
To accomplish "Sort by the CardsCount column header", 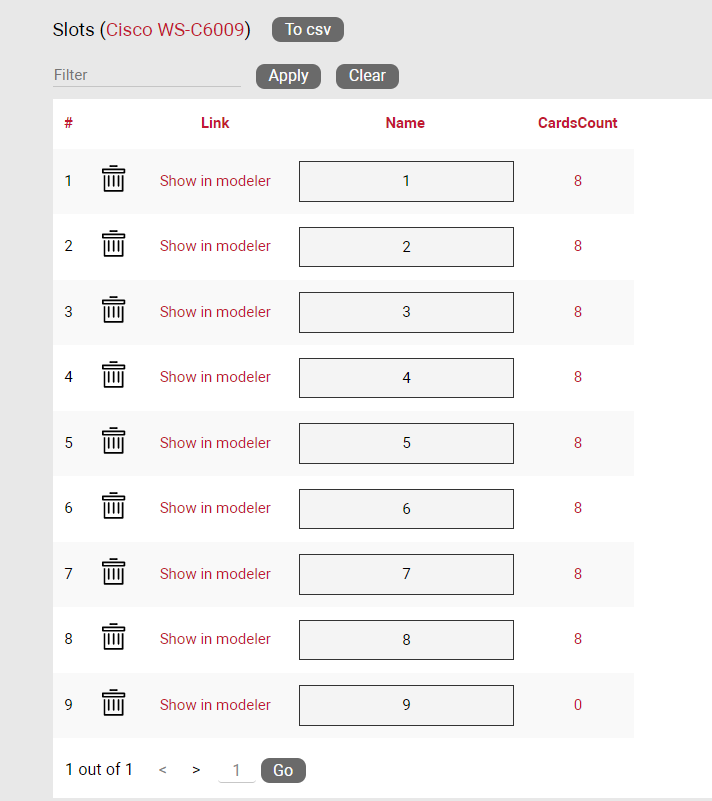I will (x=577, y=123).
